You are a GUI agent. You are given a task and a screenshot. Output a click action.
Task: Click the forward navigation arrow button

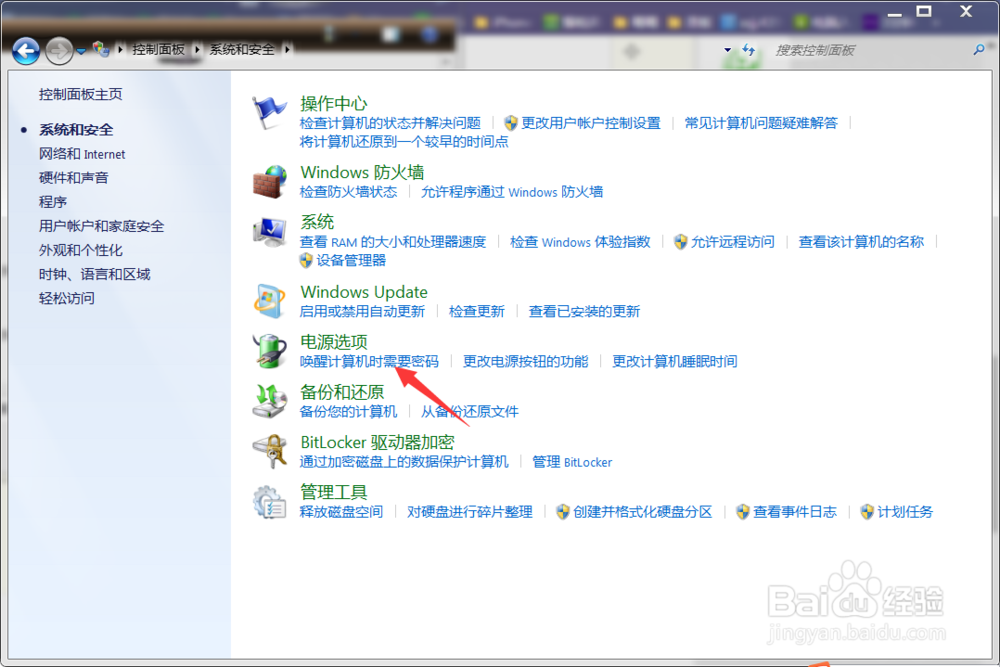[59, 51]
